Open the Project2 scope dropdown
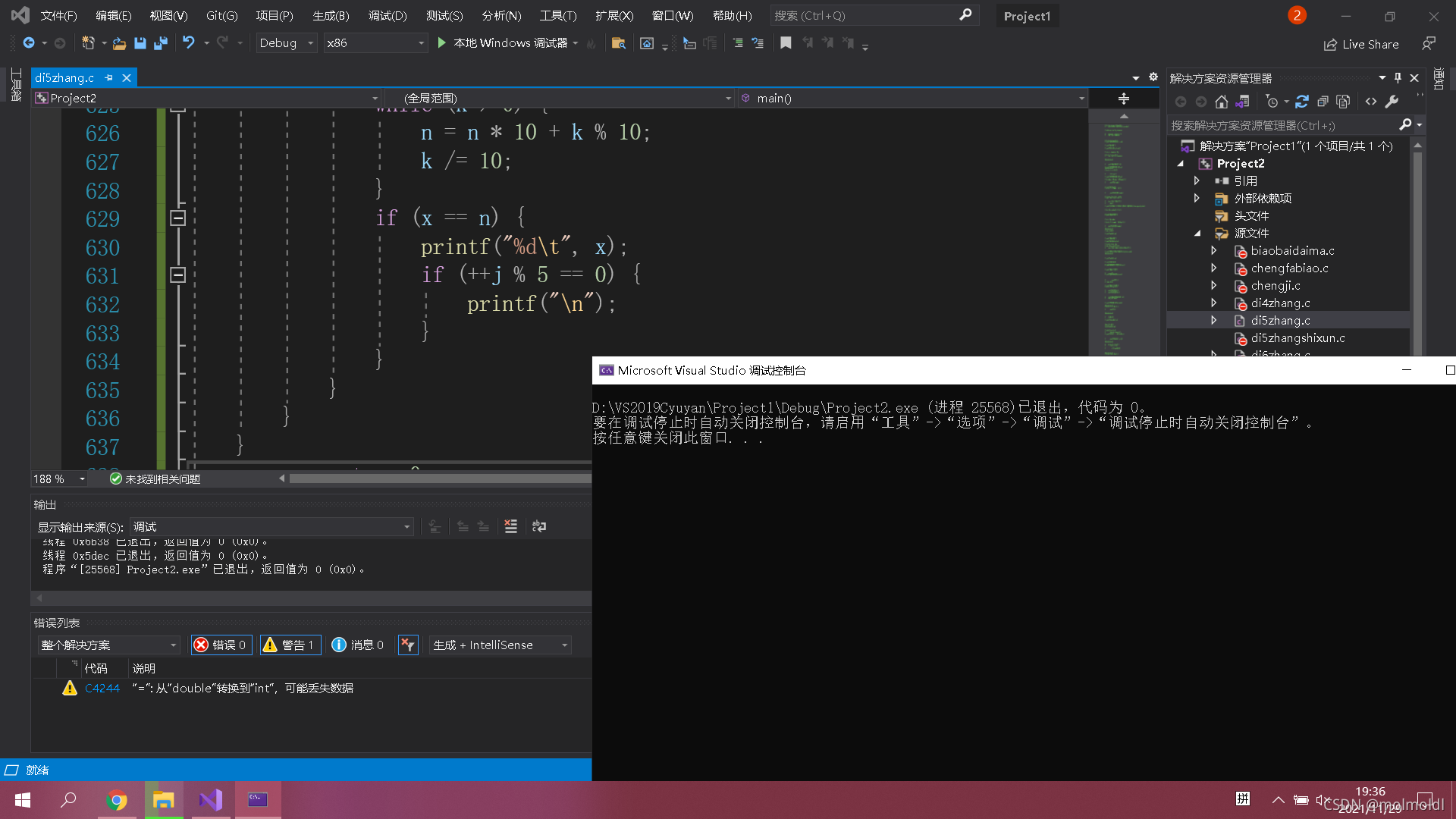This screenshot has width=1456, height=819. 207,98
